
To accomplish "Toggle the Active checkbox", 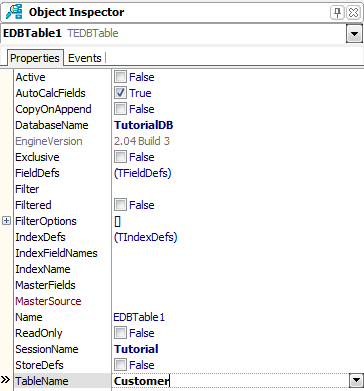I will 120,77.
